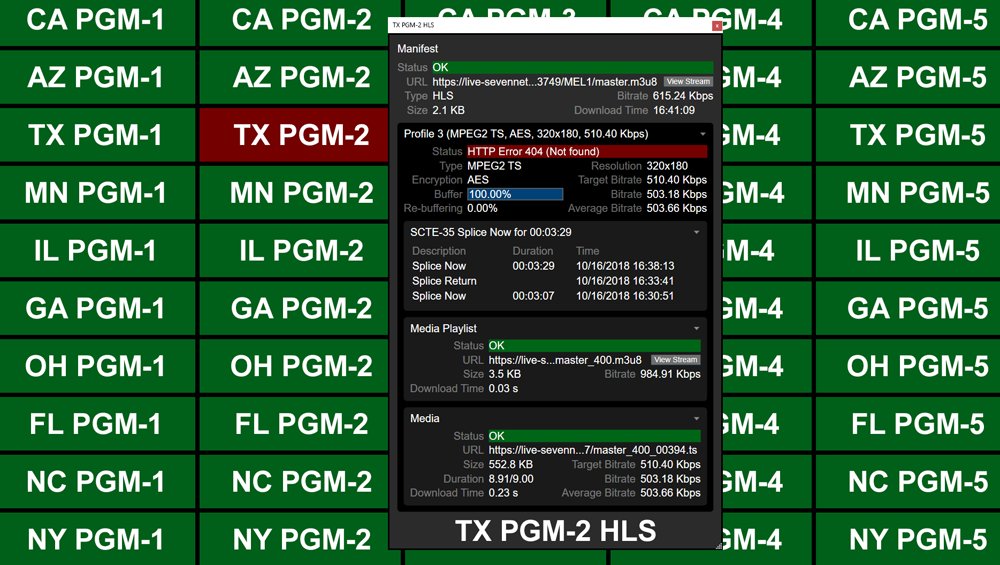Click the Media Playlist bitrate 984.91 Kbps
This screenshot has width=1000, height=565.
670,374
